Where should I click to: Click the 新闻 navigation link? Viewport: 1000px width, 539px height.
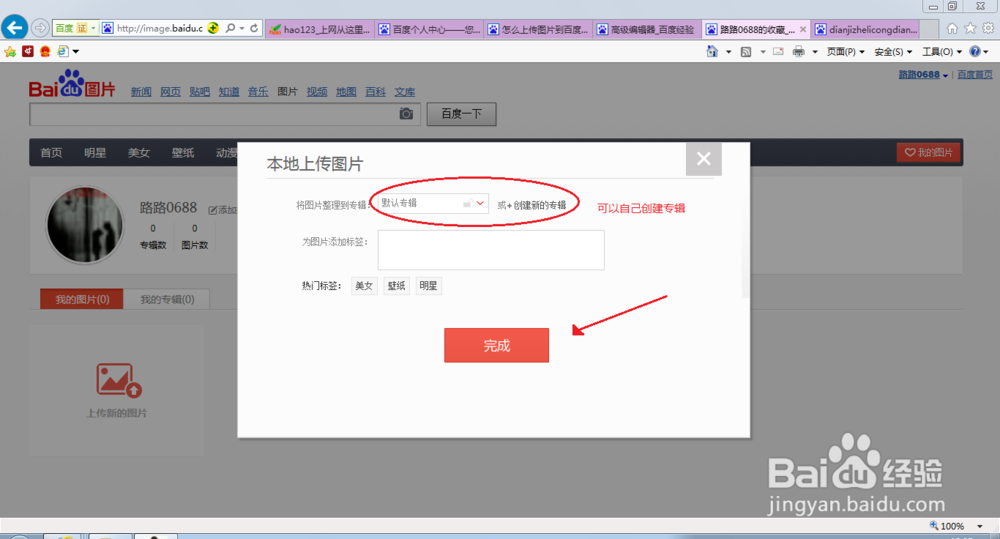[x=141, y=92]
